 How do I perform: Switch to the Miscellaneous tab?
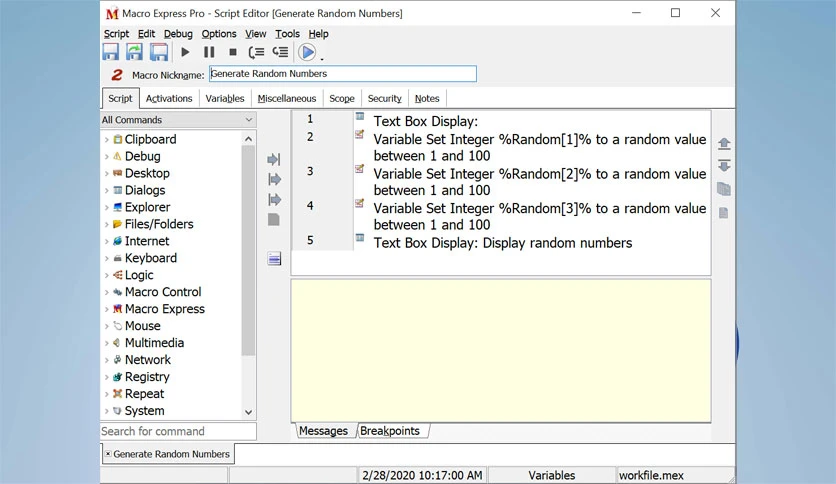[x=287, y=99]
